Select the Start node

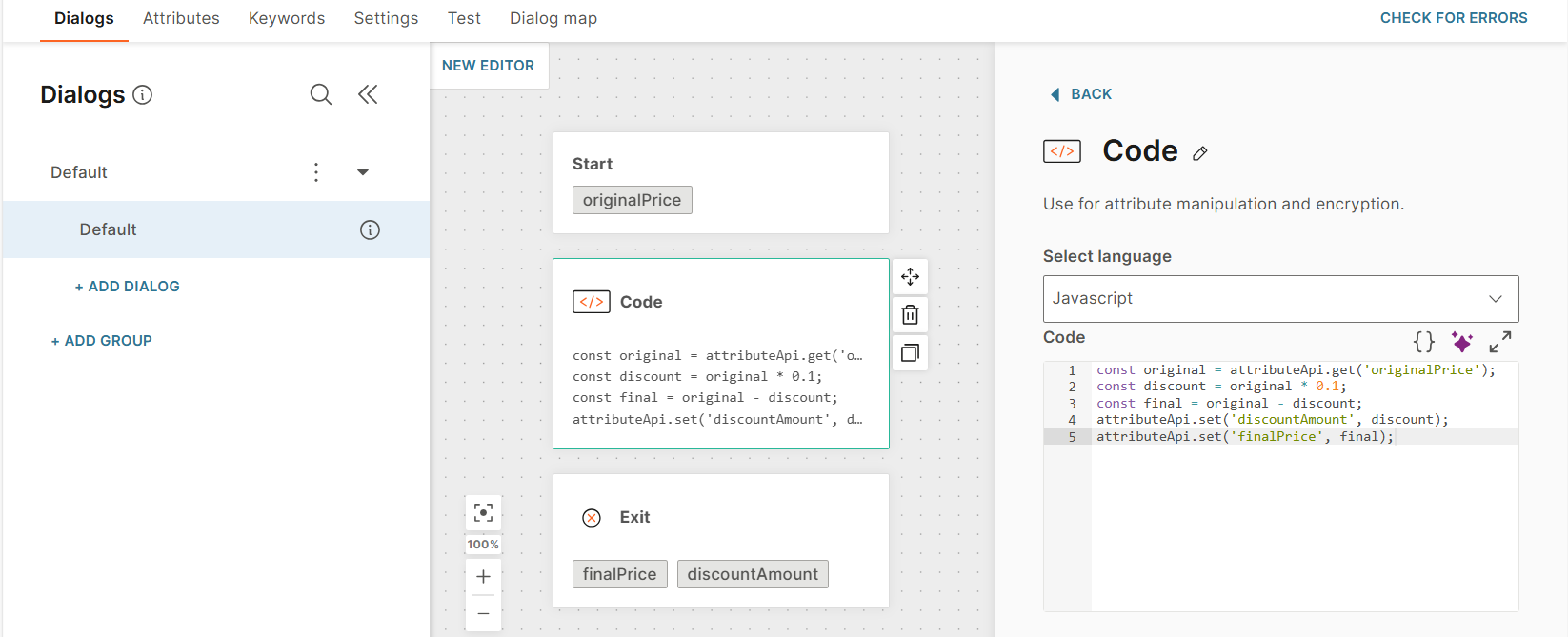click(x=721, y=183)
